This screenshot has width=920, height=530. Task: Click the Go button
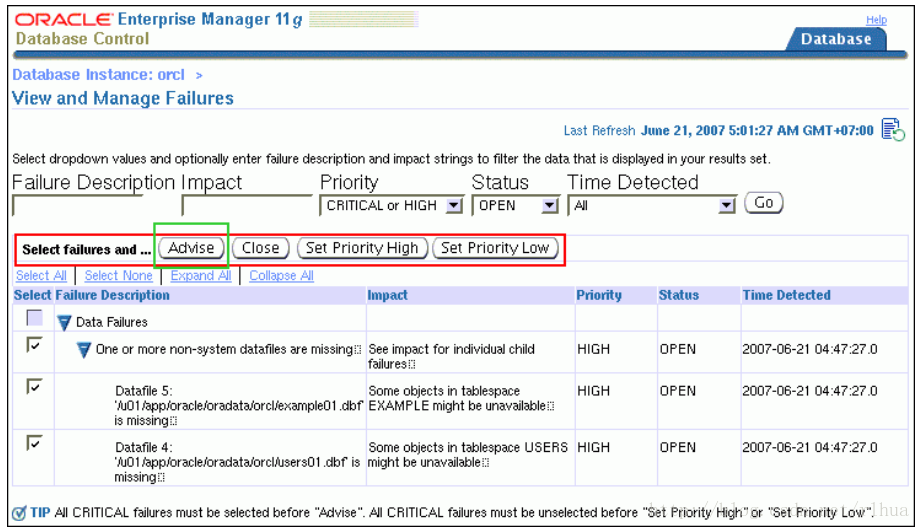763,203
